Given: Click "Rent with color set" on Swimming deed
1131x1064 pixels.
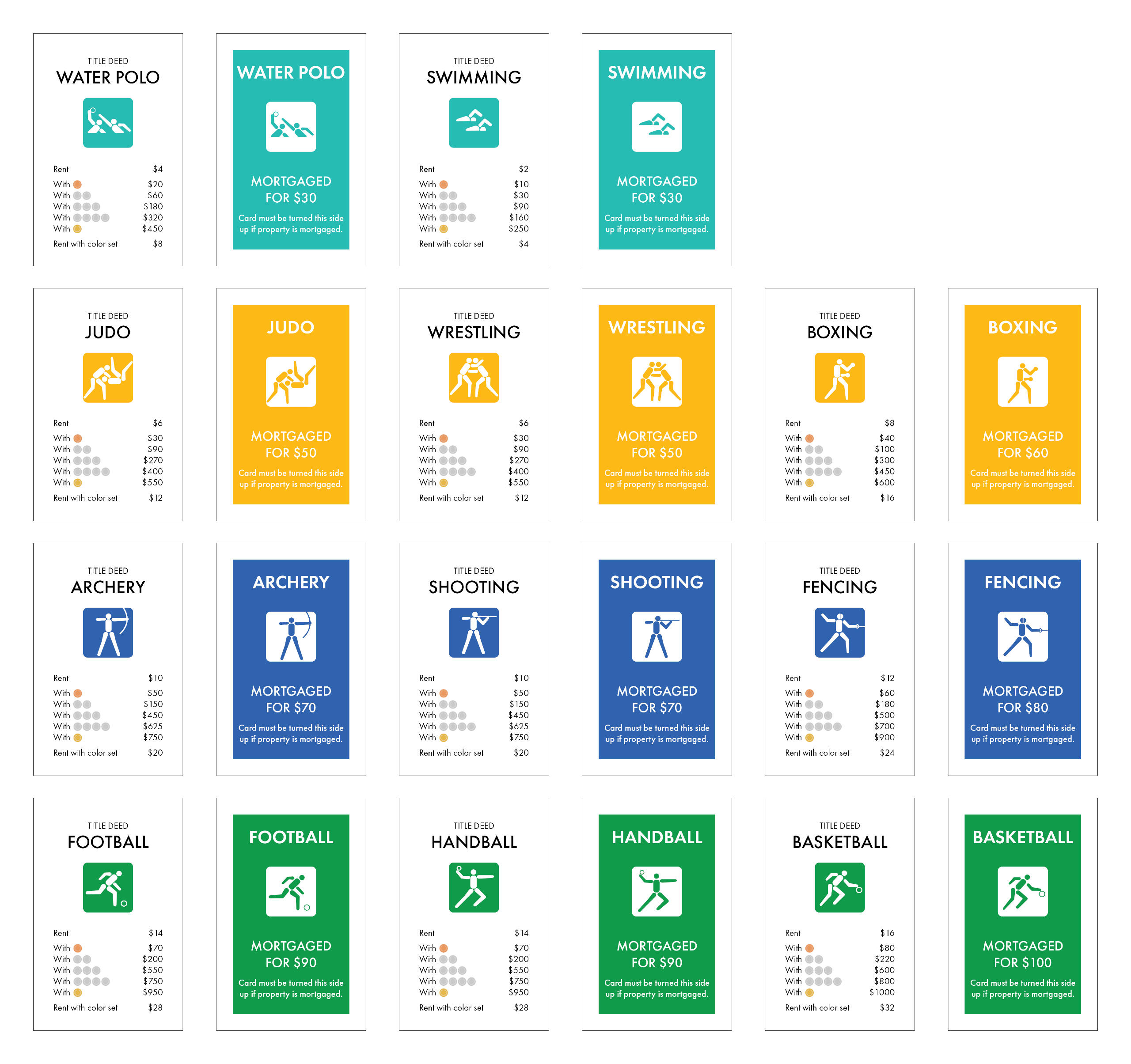Looking at the screenshot, I should coord(451,244).
